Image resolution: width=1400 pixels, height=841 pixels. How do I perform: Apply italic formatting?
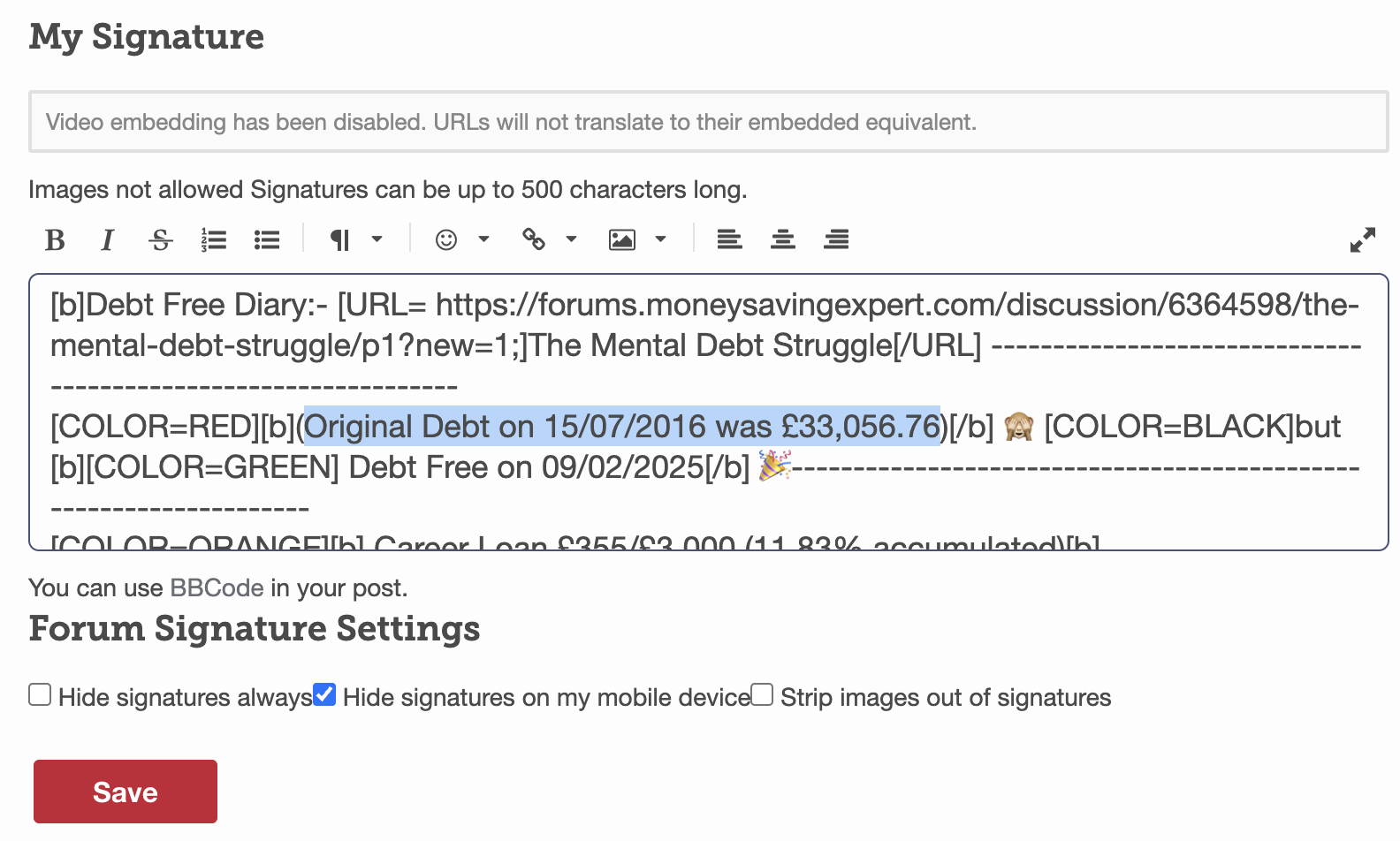(x=107, y=239)
